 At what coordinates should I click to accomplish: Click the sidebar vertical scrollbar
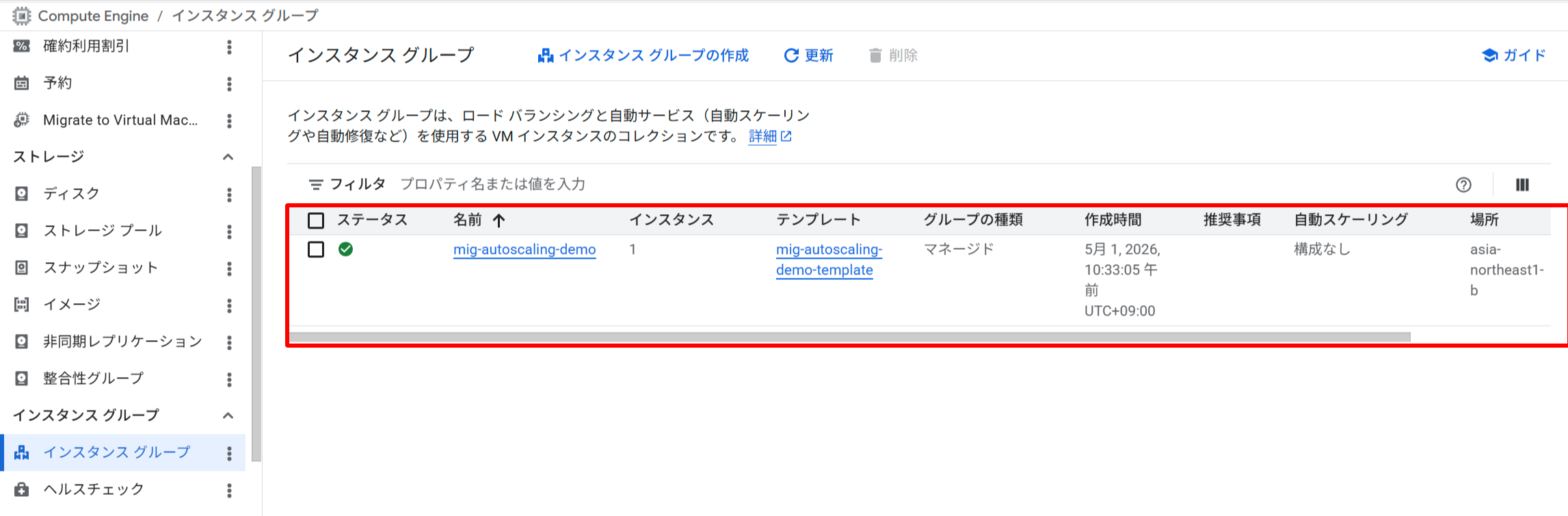tap(256, 314)
